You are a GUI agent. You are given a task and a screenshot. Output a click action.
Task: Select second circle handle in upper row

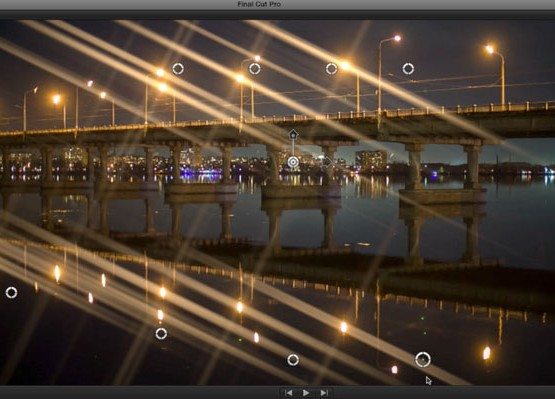click(255, 69)
